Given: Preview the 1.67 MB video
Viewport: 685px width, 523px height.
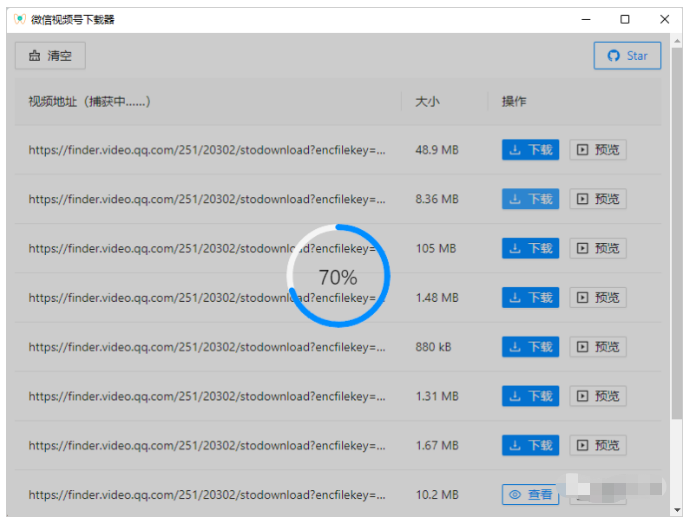Looking at the screenshot, I should click(x=598, y=445).
